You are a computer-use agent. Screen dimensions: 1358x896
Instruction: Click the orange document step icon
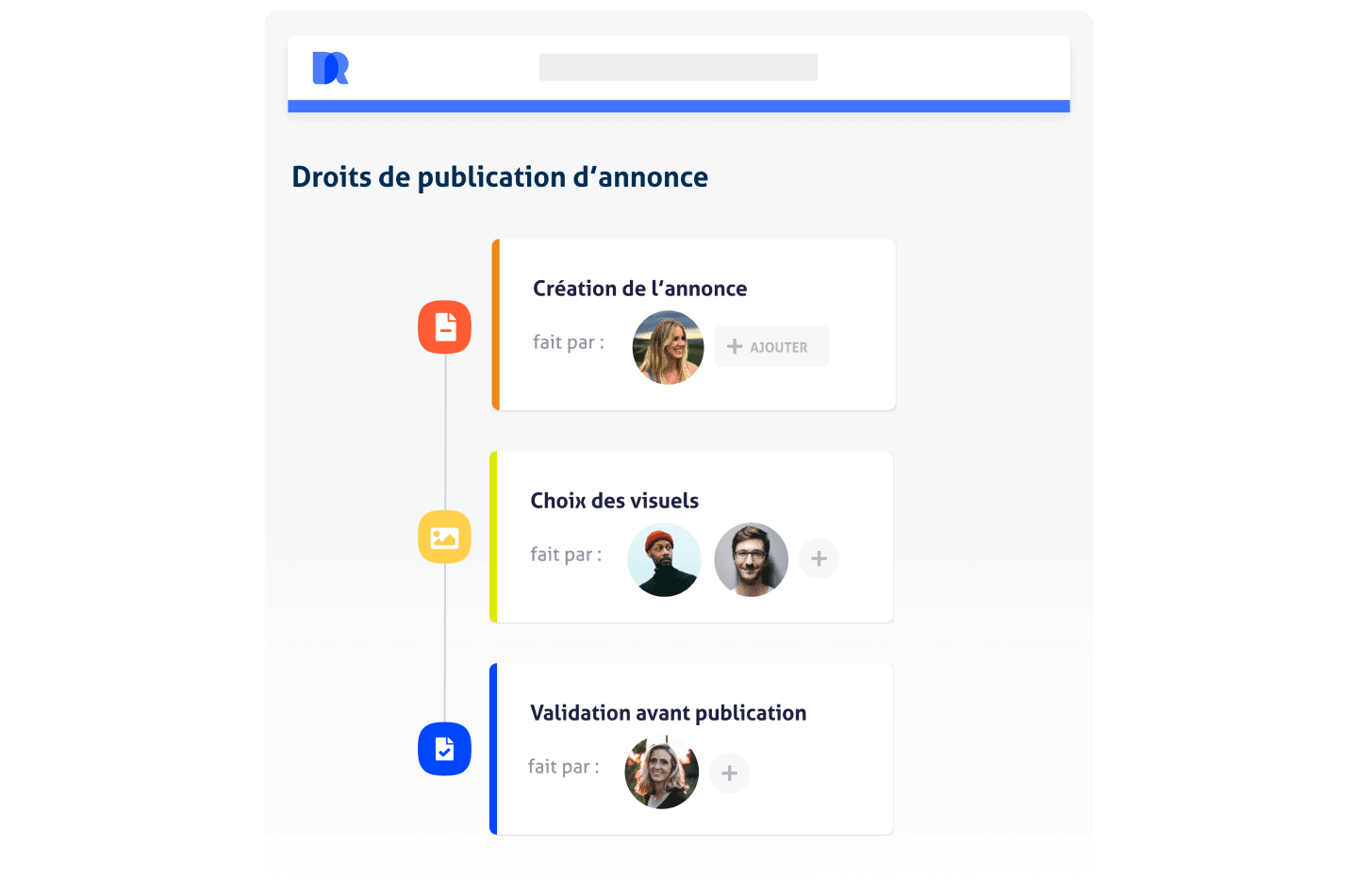[444, 327]
